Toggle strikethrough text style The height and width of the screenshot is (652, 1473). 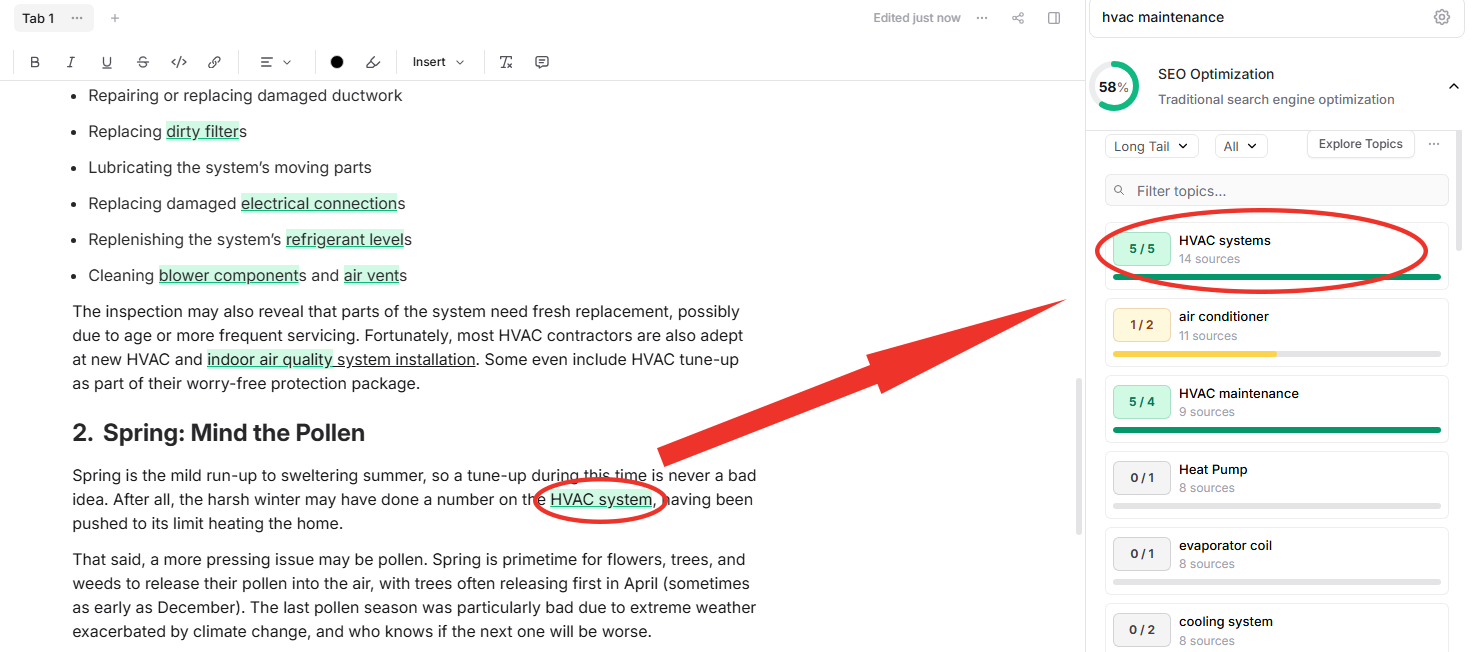click(x=143, y=62)
